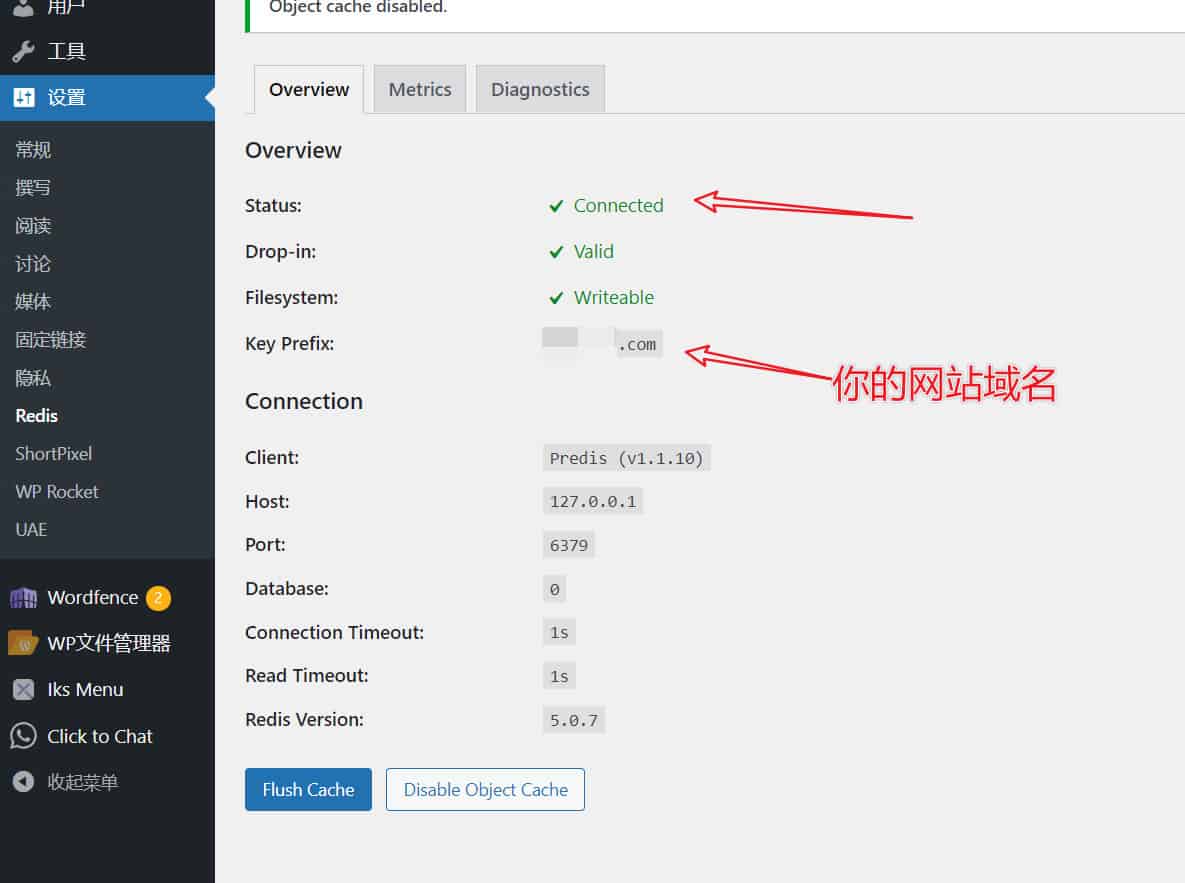The image size is (1185, 883).
Task: Click the Iks Menu icon
Action: (x=23, y=690)
